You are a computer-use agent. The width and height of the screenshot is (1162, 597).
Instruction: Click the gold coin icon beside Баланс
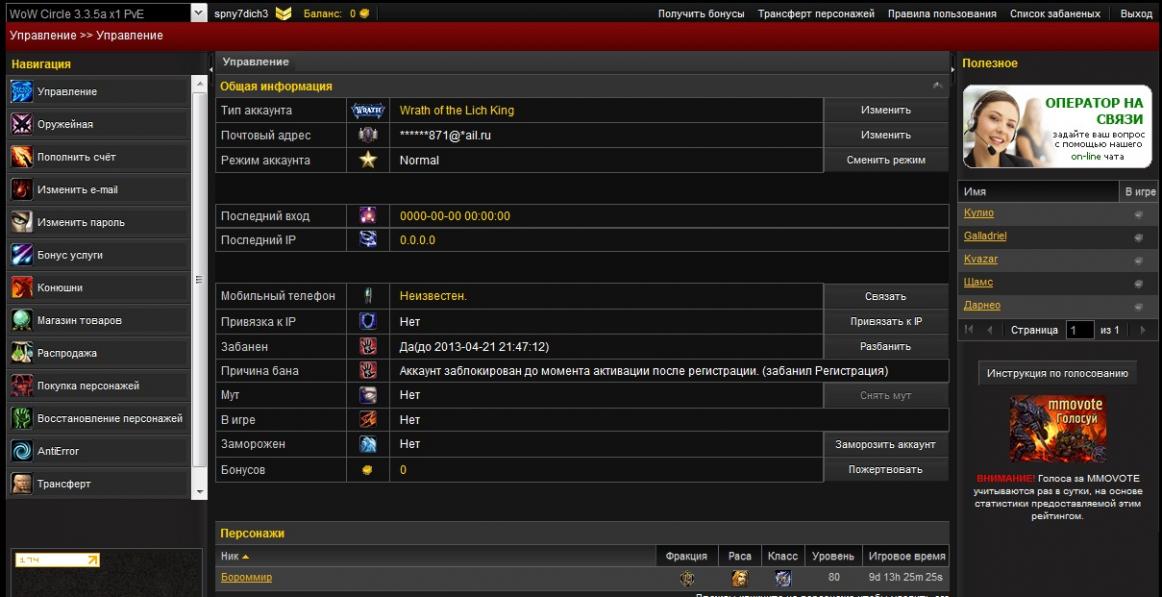pyautogui.click(x=364, y=14)
